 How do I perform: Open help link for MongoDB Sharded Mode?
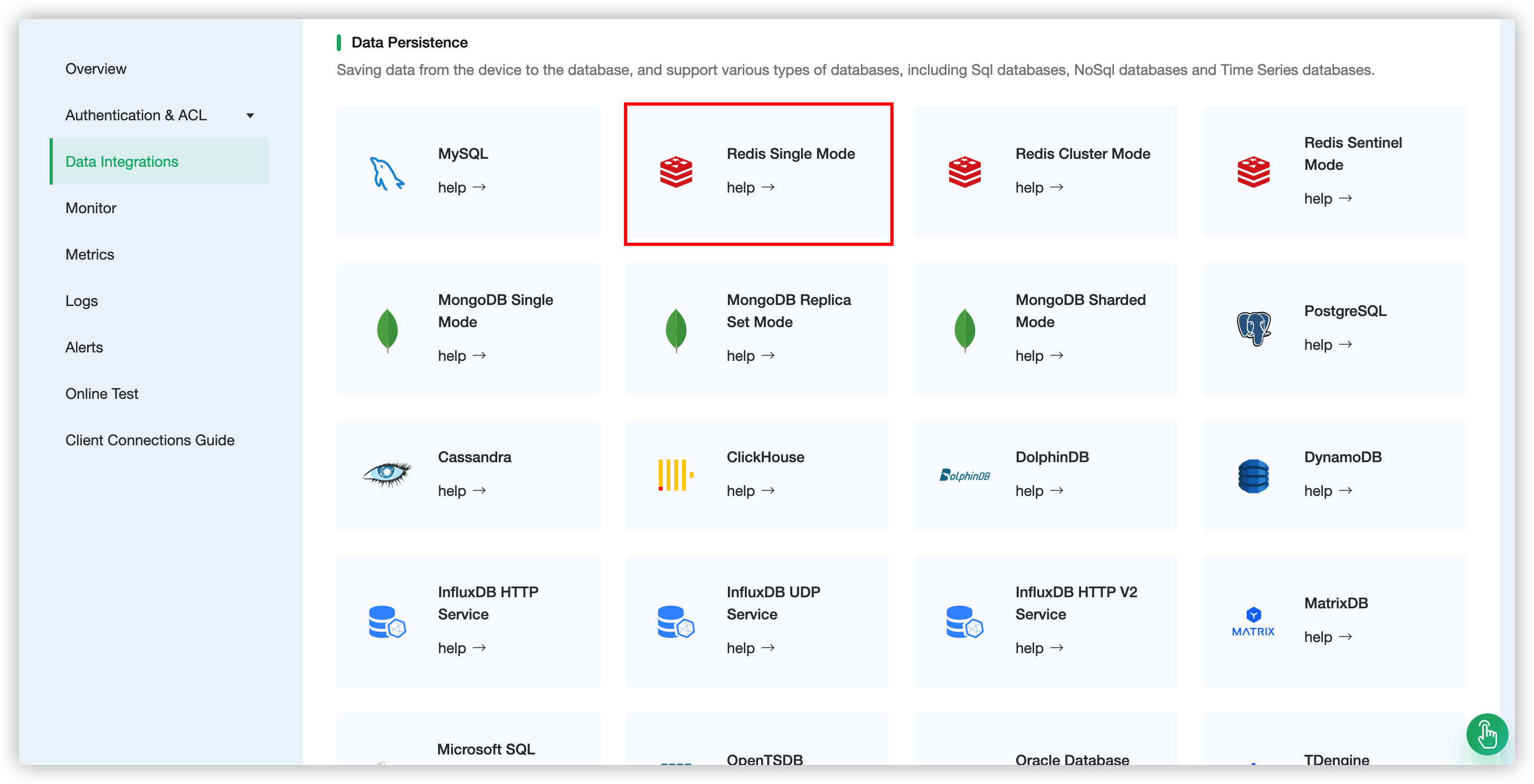coord(1040,356)
